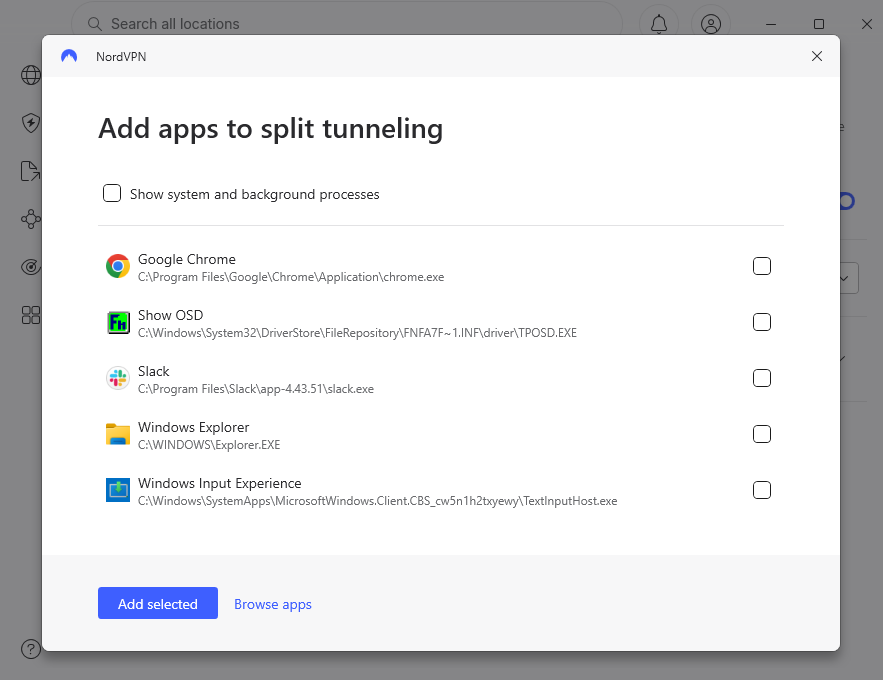Enable Show system and background processes
883x680 pixels.
[112, 193]
